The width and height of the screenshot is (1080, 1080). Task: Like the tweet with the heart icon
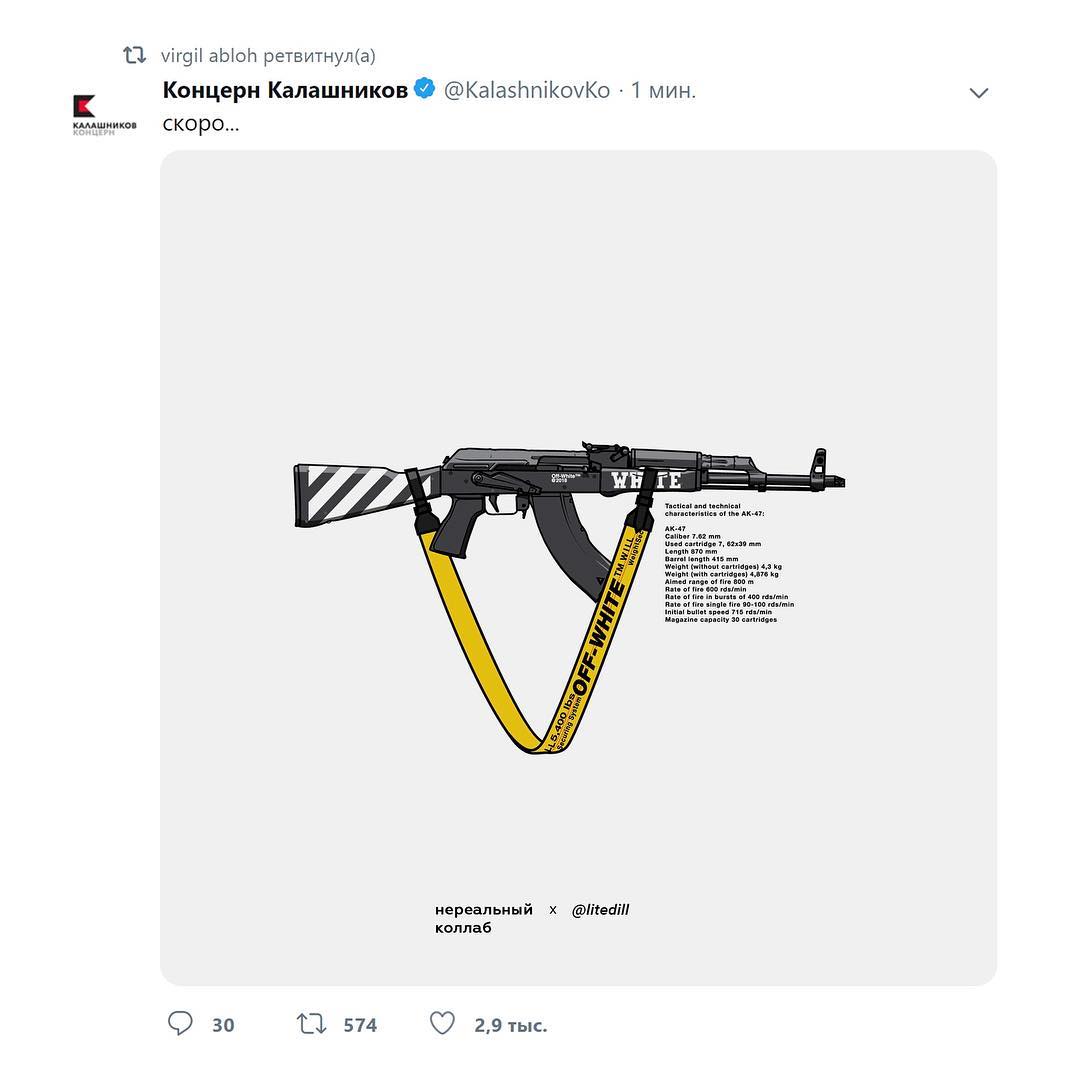pyautogui.click(x=442, y=1024)
